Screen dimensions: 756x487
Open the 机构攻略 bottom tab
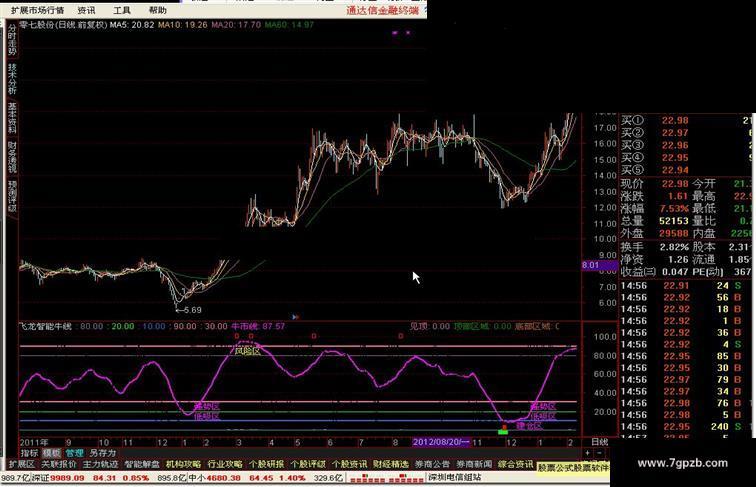(183, 464)
